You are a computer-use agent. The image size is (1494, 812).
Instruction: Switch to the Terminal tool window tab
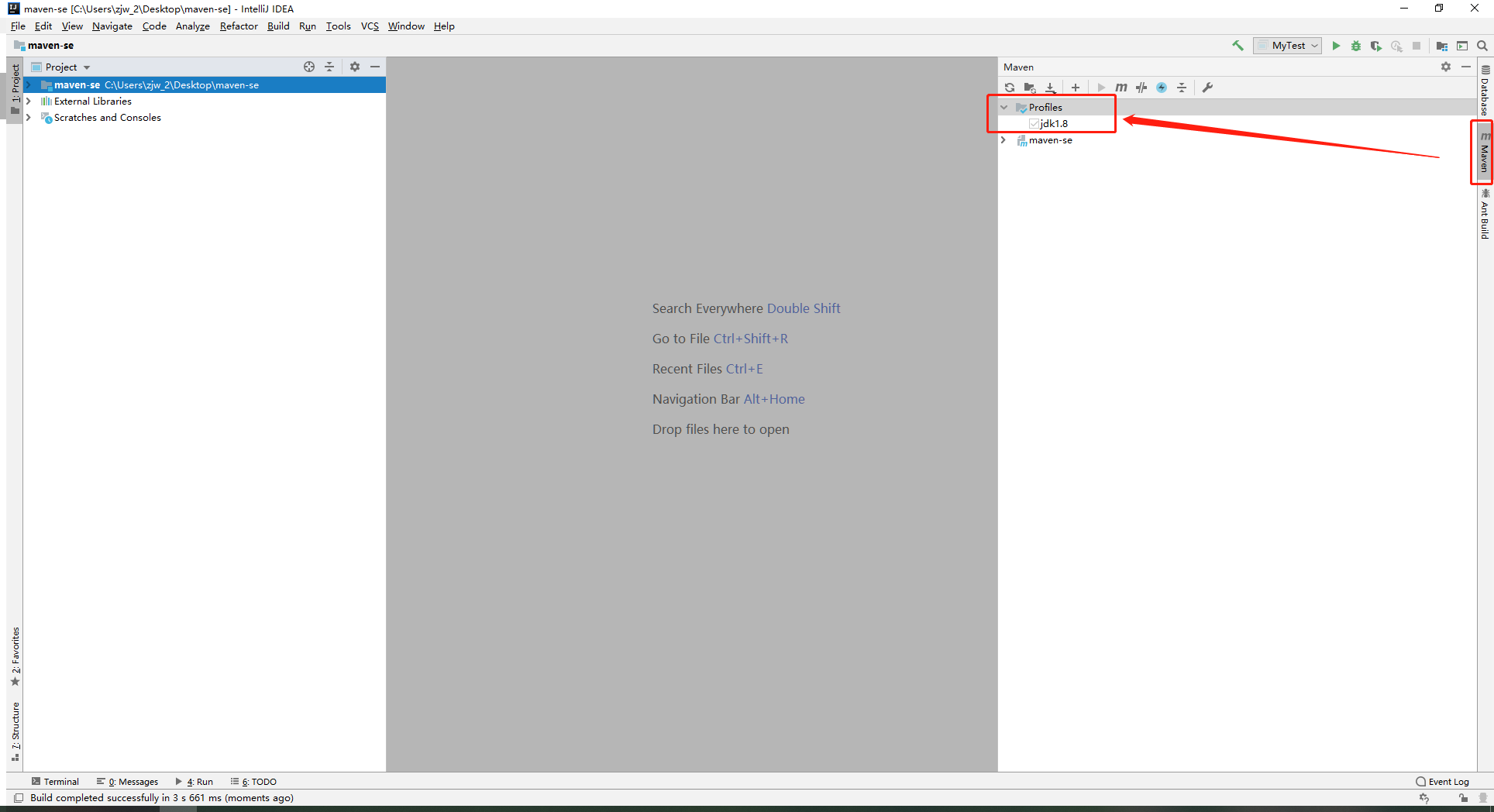tap(56, 782)
